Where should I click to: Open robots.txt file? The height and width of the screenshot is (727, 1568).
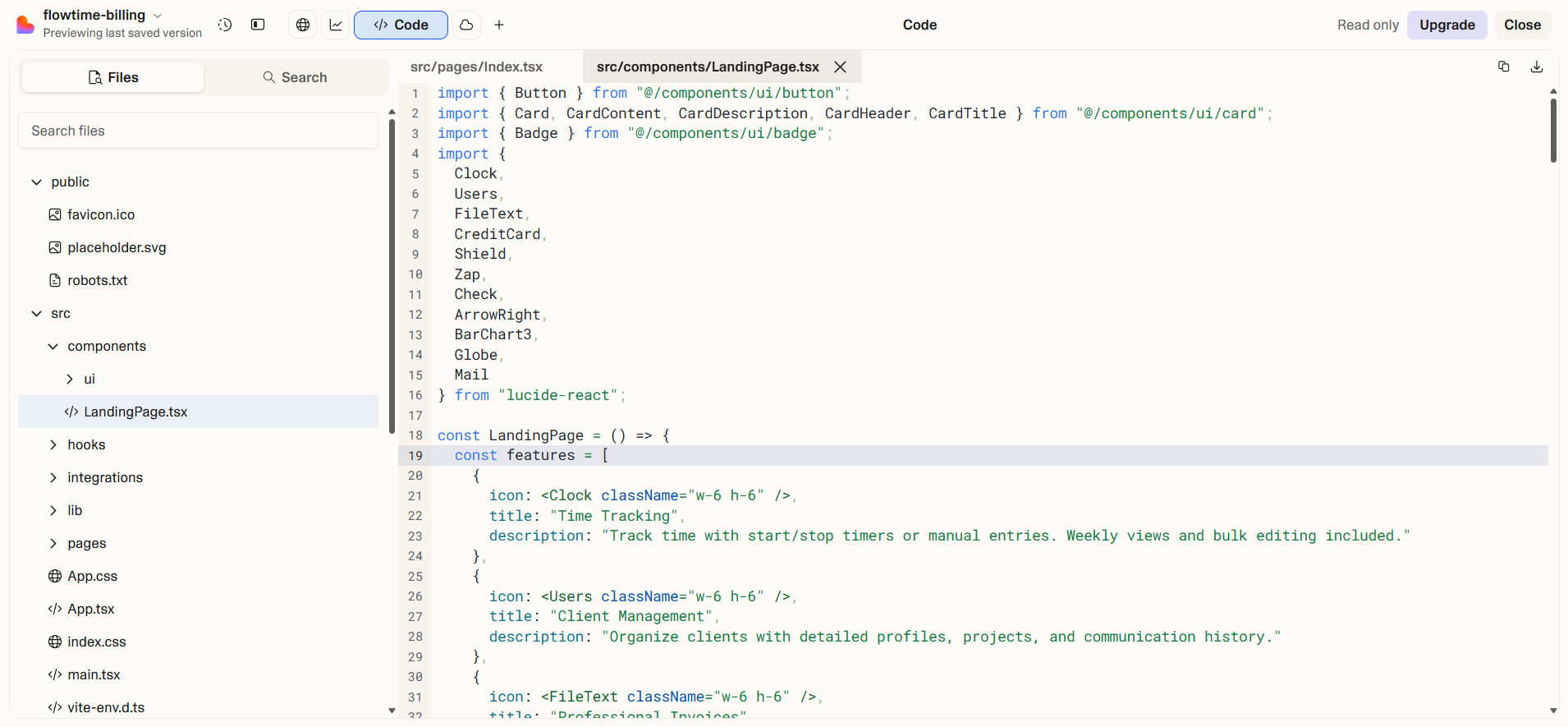98,280
